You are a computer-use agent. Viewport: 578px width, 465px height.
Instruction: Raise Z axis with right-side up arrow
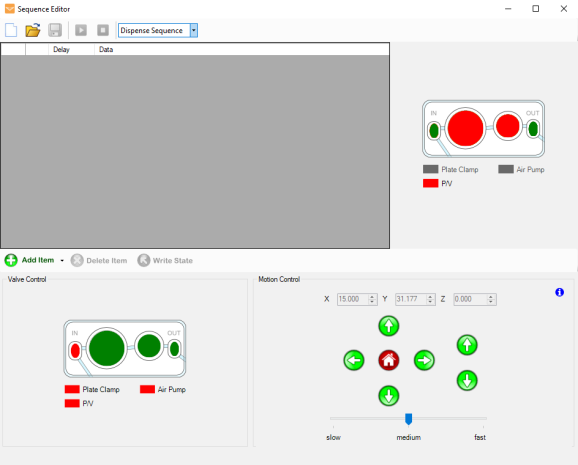point(467,345)
